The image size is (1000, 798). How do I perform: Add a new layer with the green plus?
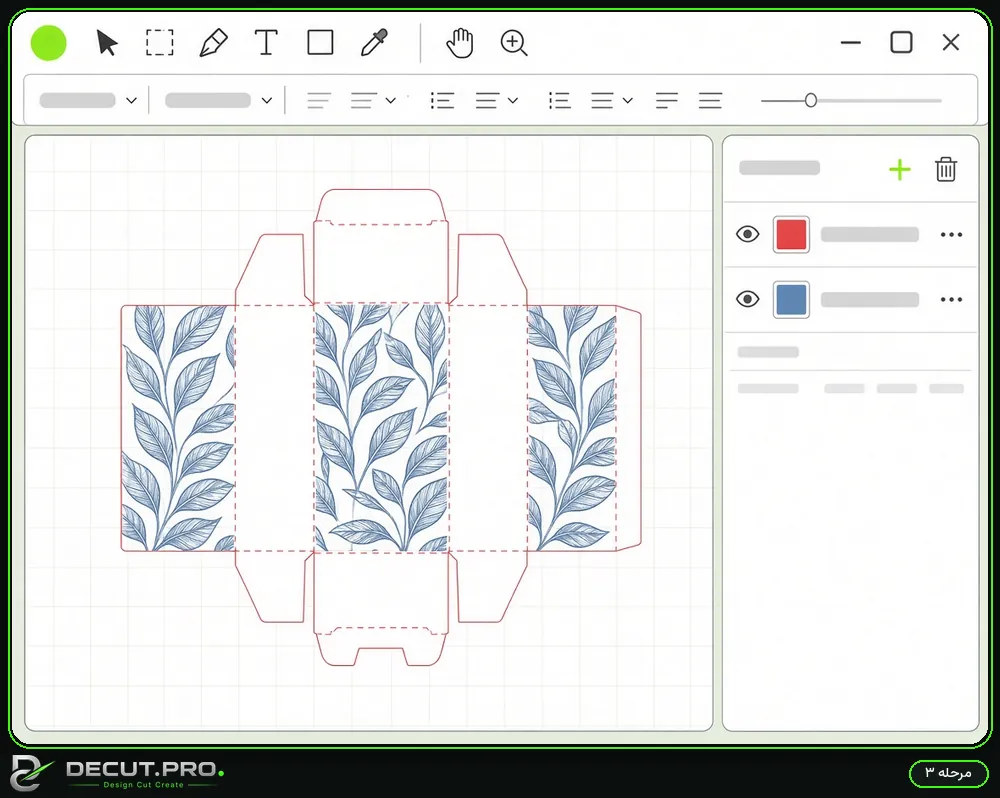[899, 170]
